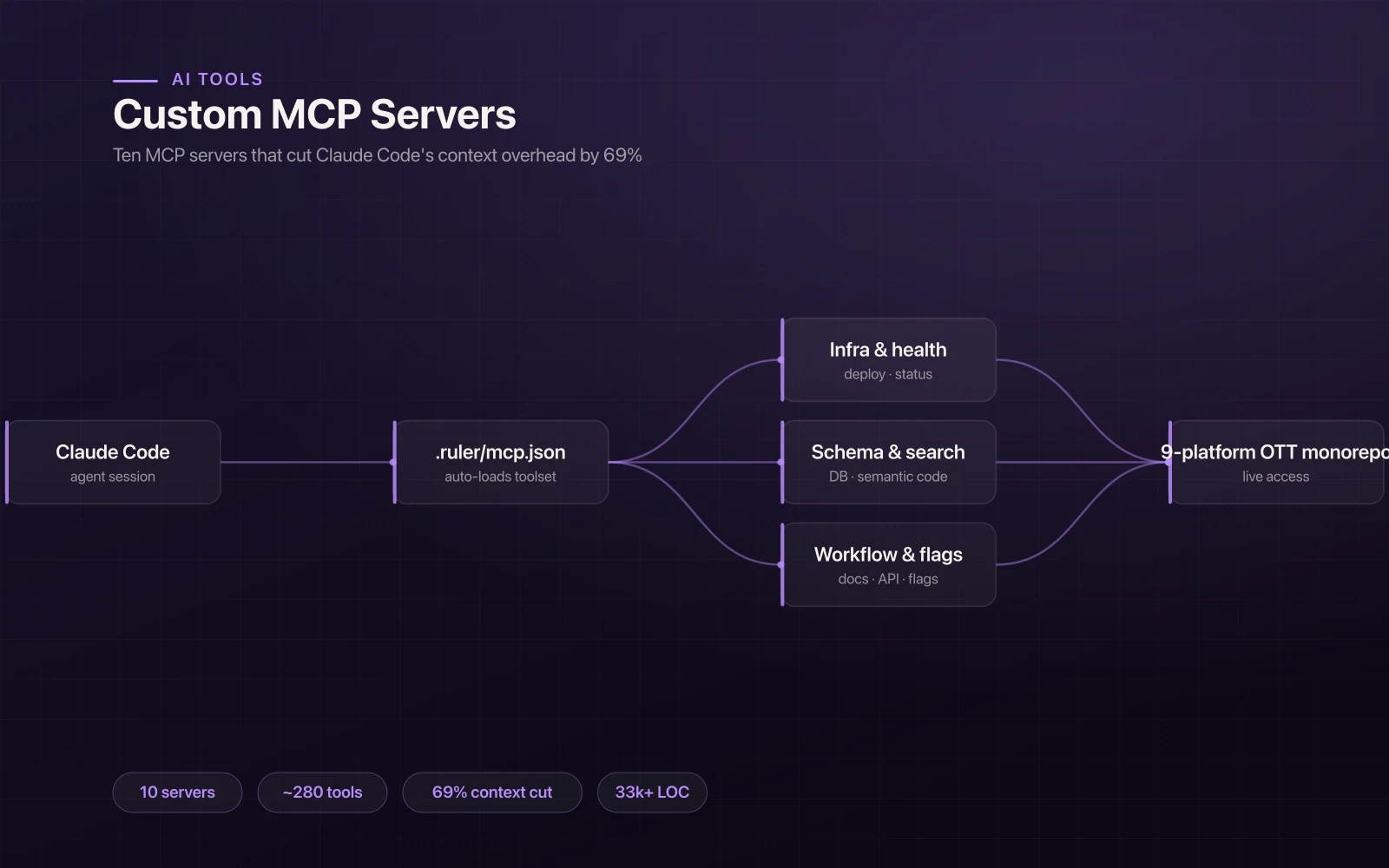Click the 'docs · API · flags' caption

[888, 579]
